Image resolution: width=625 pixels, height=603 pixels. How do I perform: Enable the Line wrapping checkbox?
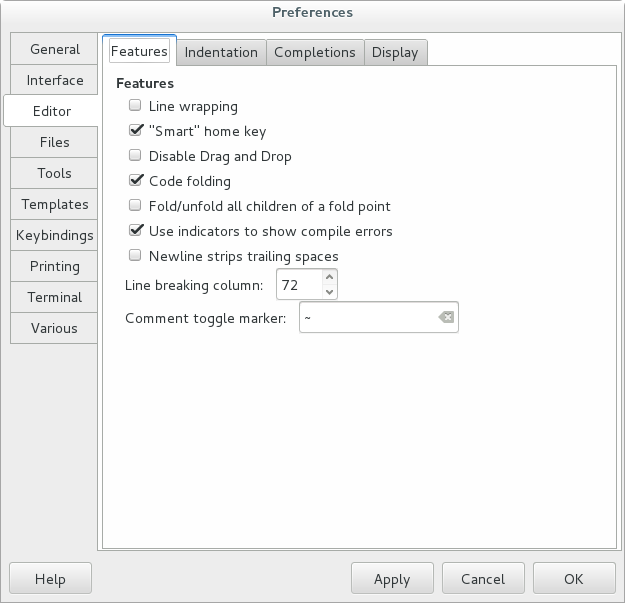tap(136, 105)
